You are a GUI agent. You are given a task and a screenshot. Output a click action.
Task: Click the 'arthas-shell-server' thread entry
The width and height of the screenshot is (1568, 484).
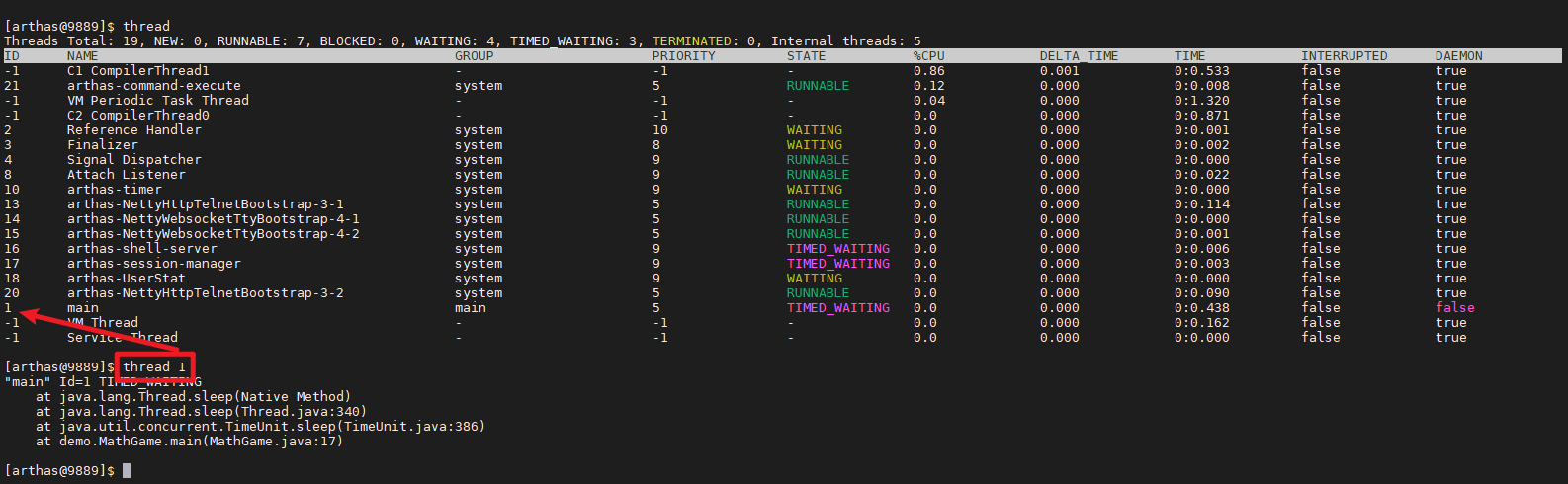point(142,249)
